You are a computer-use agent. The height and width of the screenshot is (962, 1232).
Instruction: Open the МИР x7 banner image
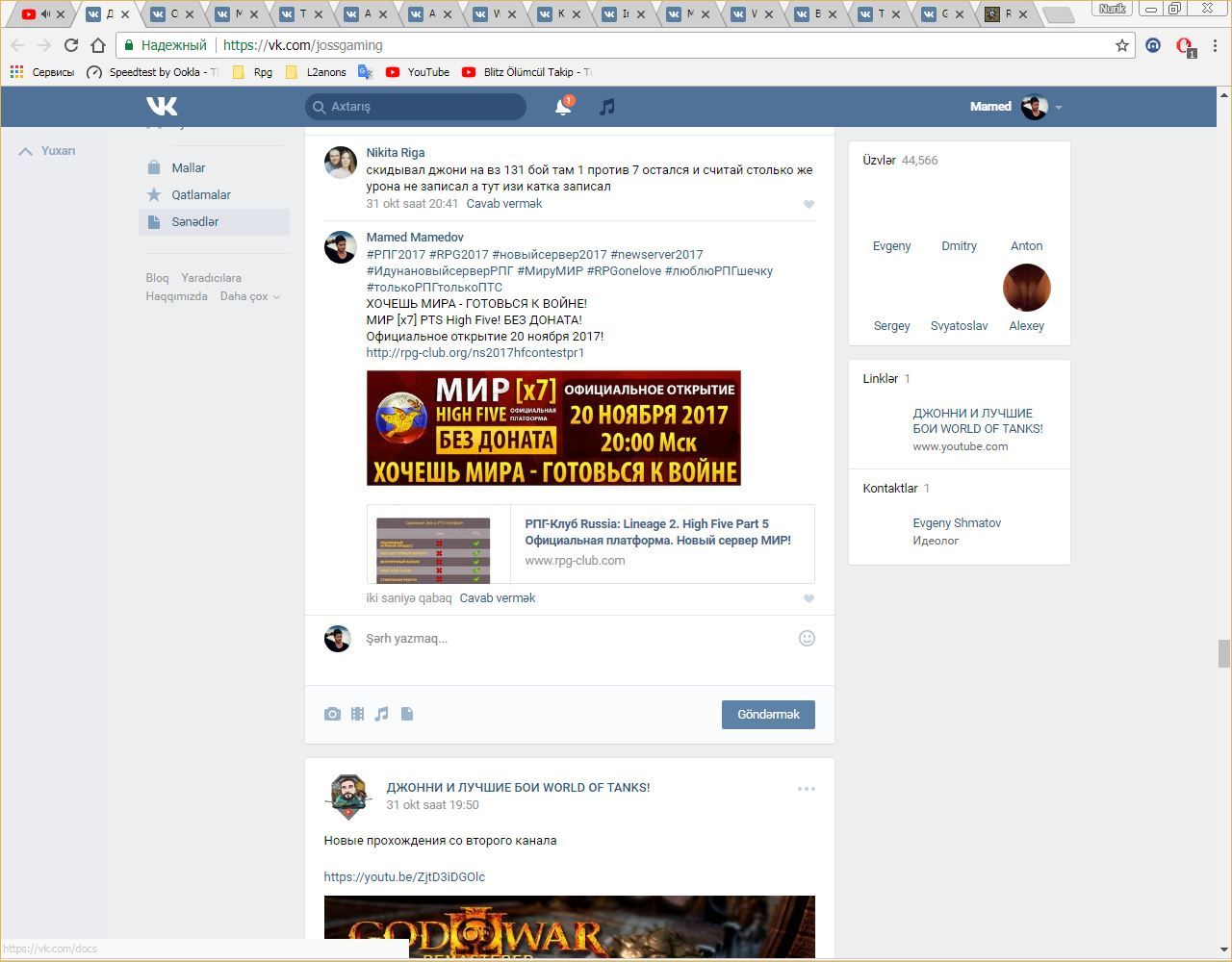[553, 428]
